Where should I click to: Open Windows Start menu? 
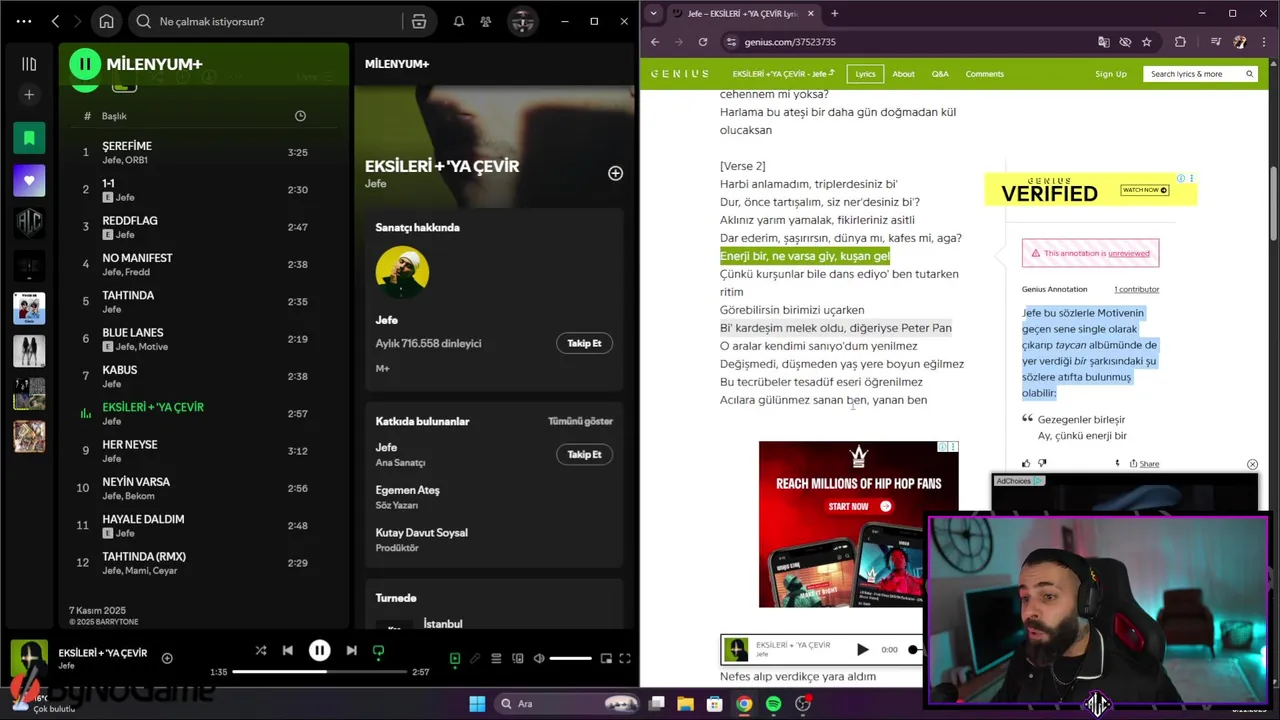(x=477, y=704)
